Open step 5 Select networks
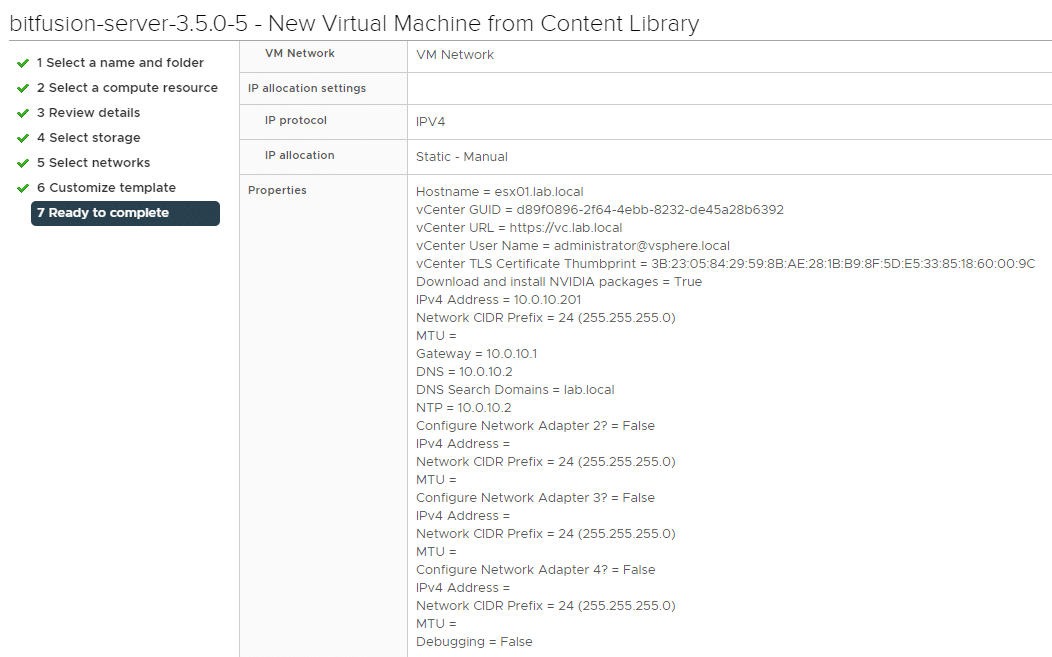The height and width of the screenshot is (657, 1052). tap(93, 162)
